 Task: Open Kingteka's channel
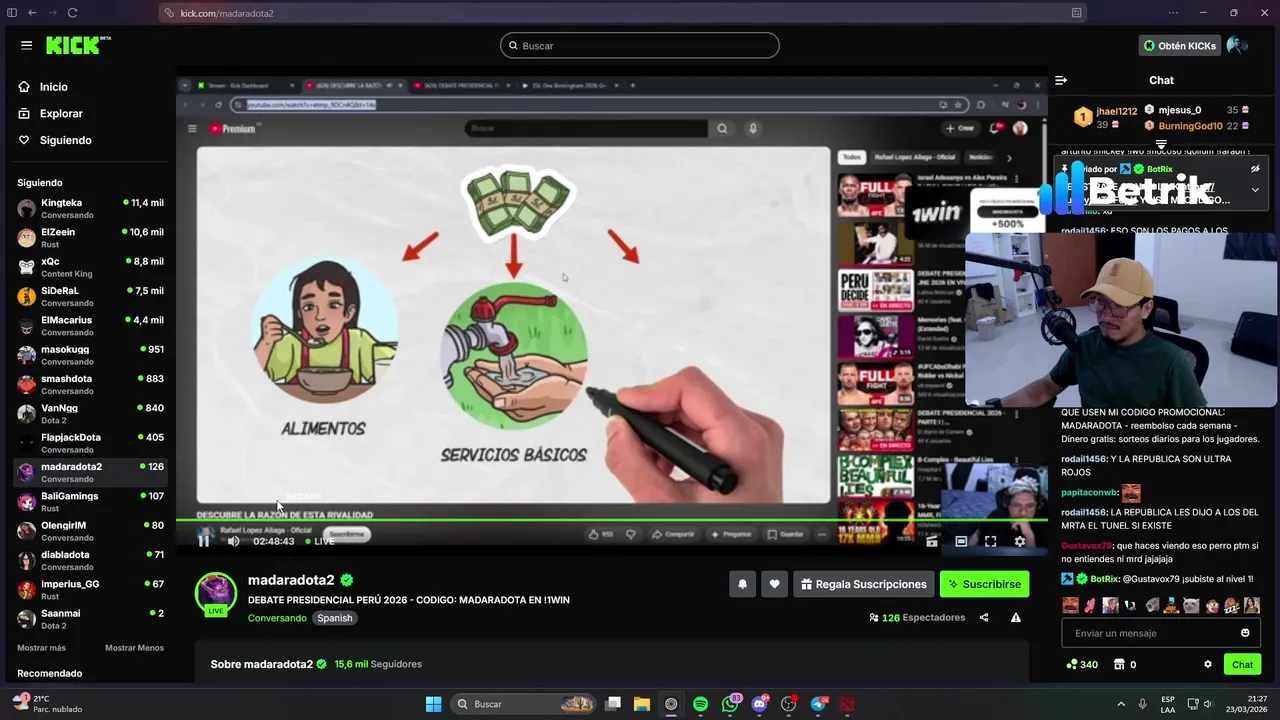(90, 208)
